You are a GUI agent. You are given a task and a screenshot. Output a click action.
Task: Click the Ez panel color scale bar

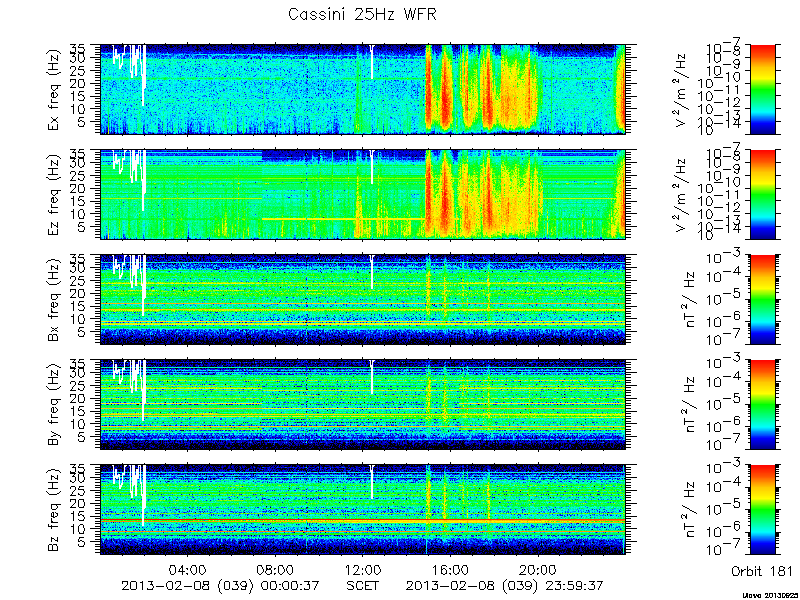coord(763,194)
